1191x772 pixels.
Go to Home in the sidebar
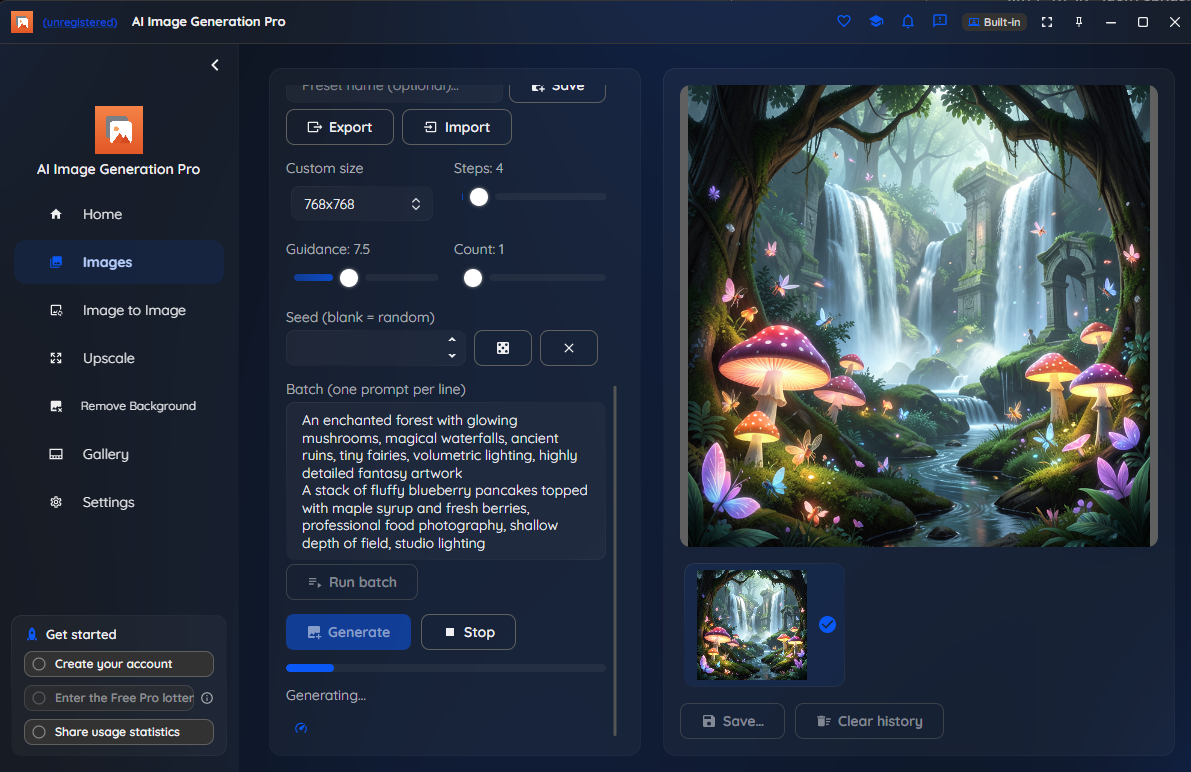tap(118, 214)
